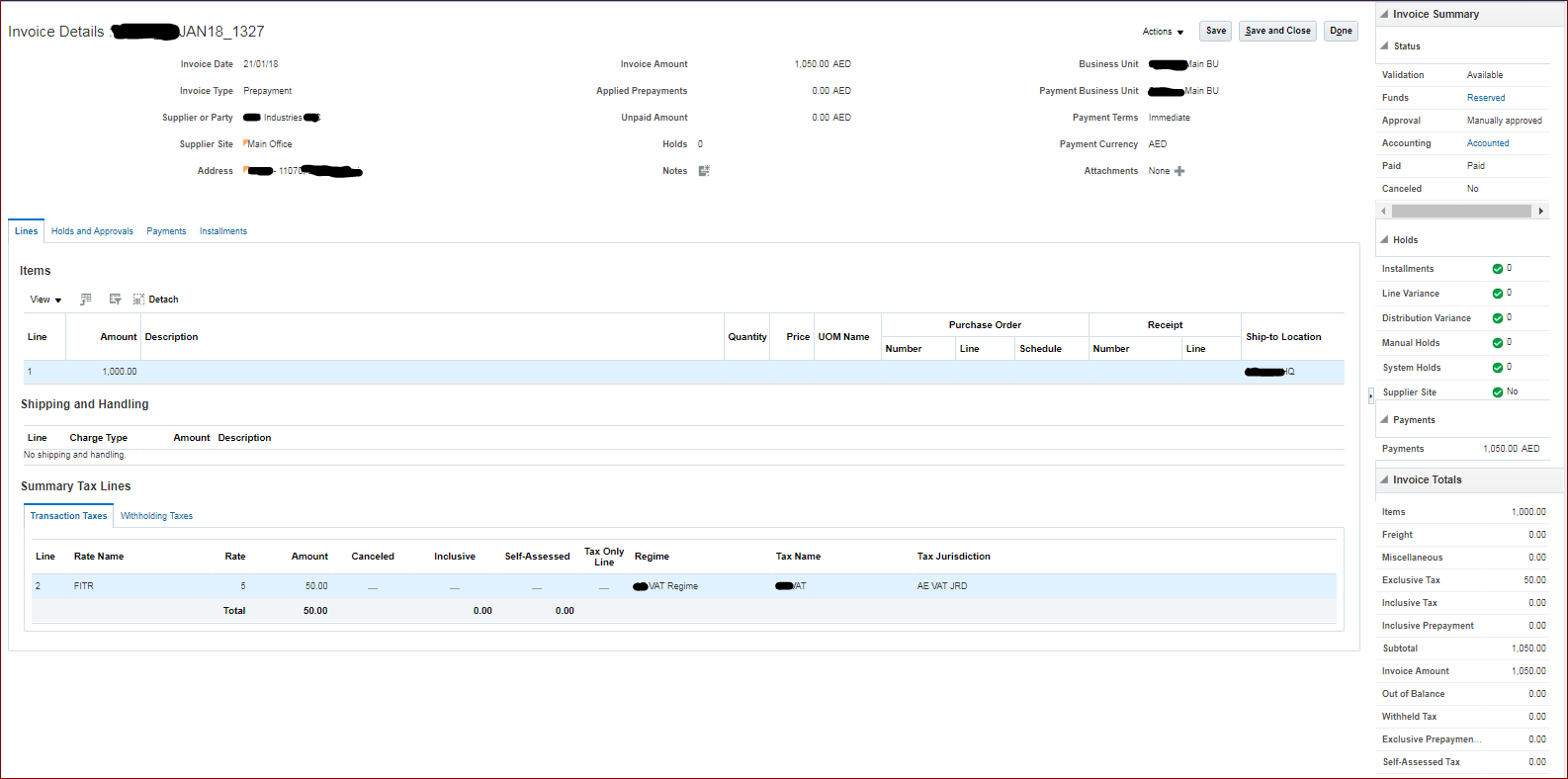Collapse the Payments section in summary
Viewport: 1568px width, 779px height.
coord(1384,419)
